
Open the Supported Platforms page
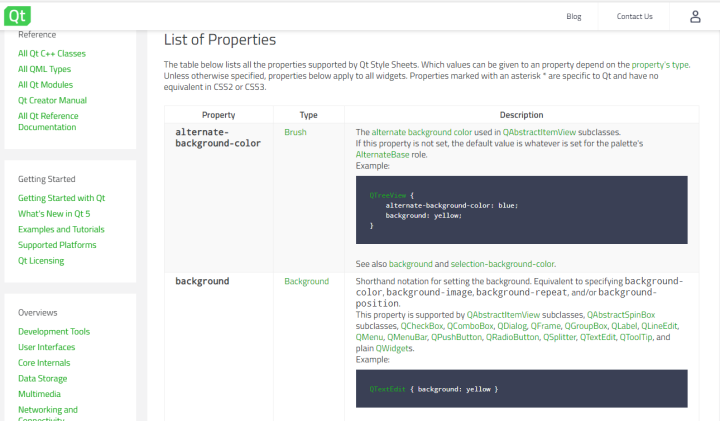point(57,245)
